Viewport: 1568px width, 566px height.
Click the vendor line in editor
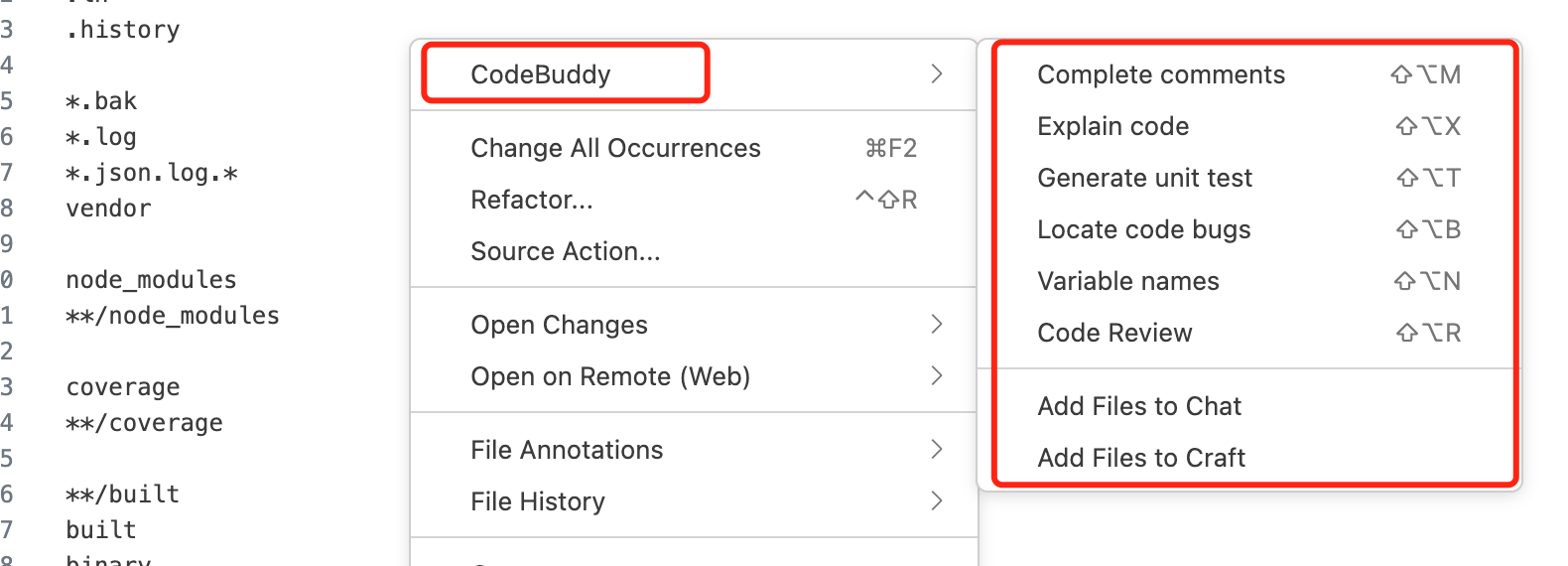pos(109,209)
